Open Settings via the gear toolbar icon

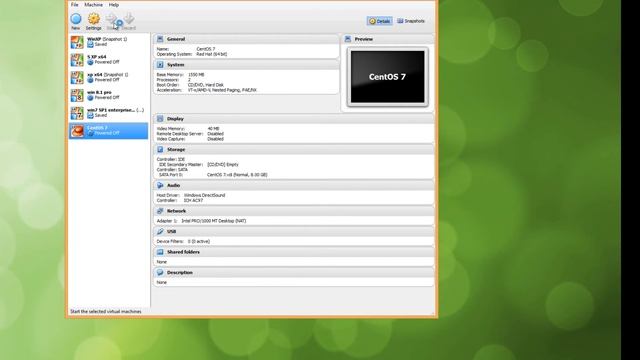[x=94, y=19]
